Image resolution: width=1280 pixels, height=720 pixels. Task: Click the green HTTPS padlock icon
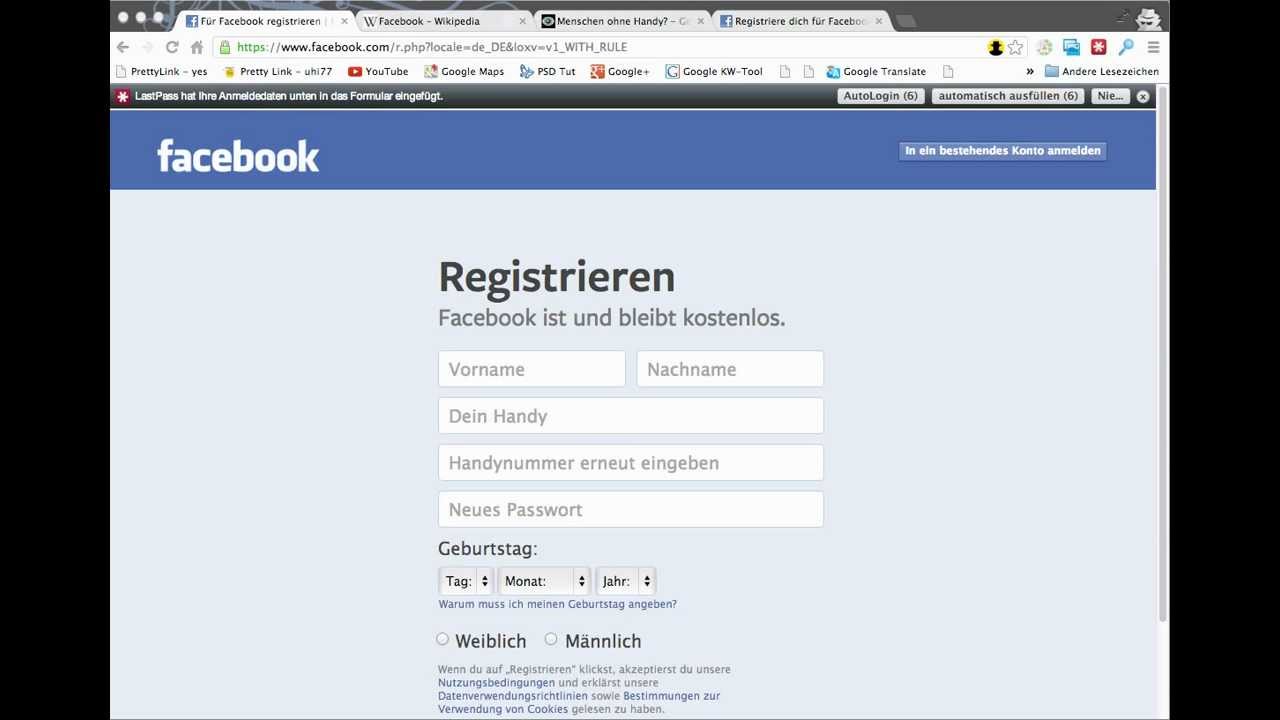click(x=225, y=47)
